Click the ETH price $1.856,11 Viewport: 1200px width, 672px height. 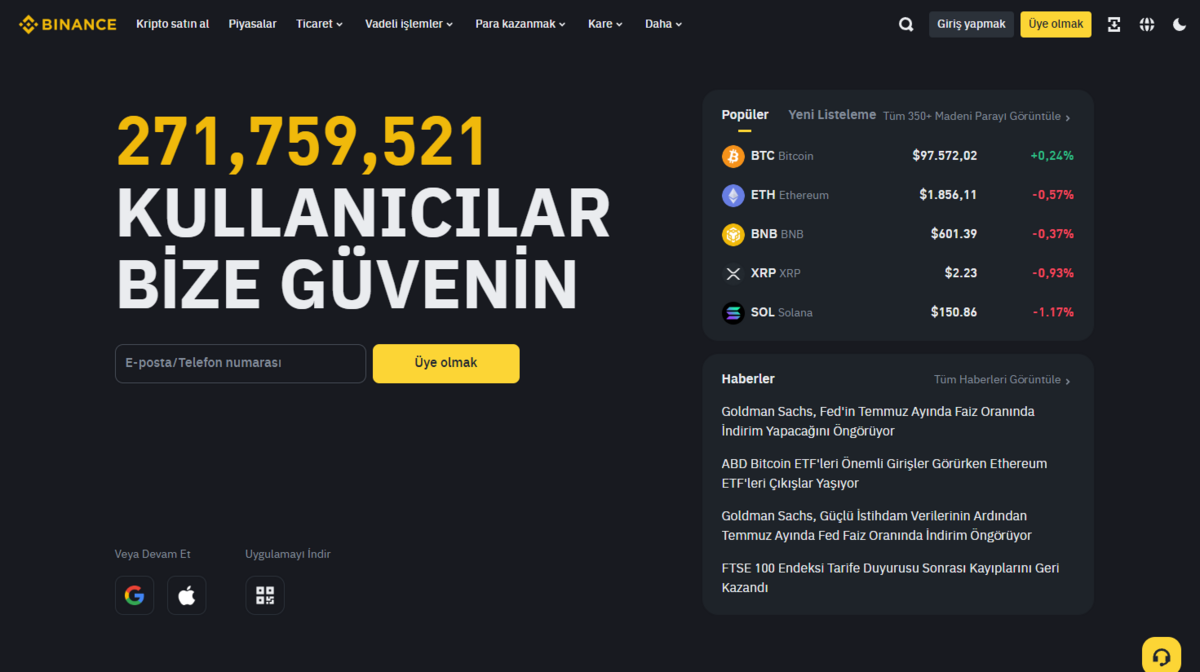[x=948, y=195]
